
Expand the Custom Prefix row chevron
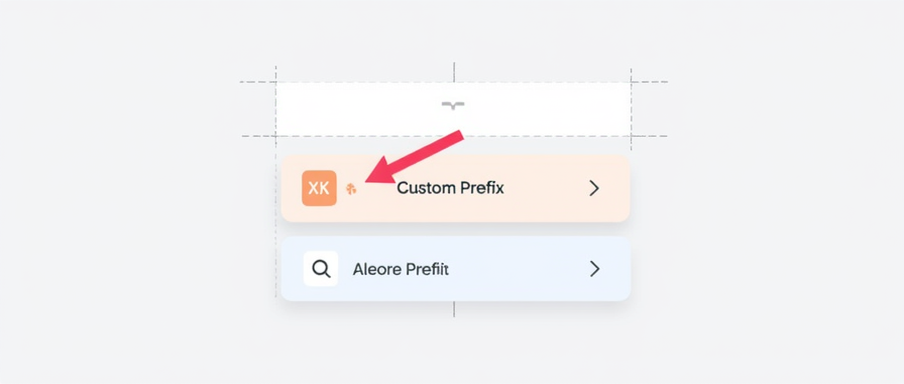point(594,188)
